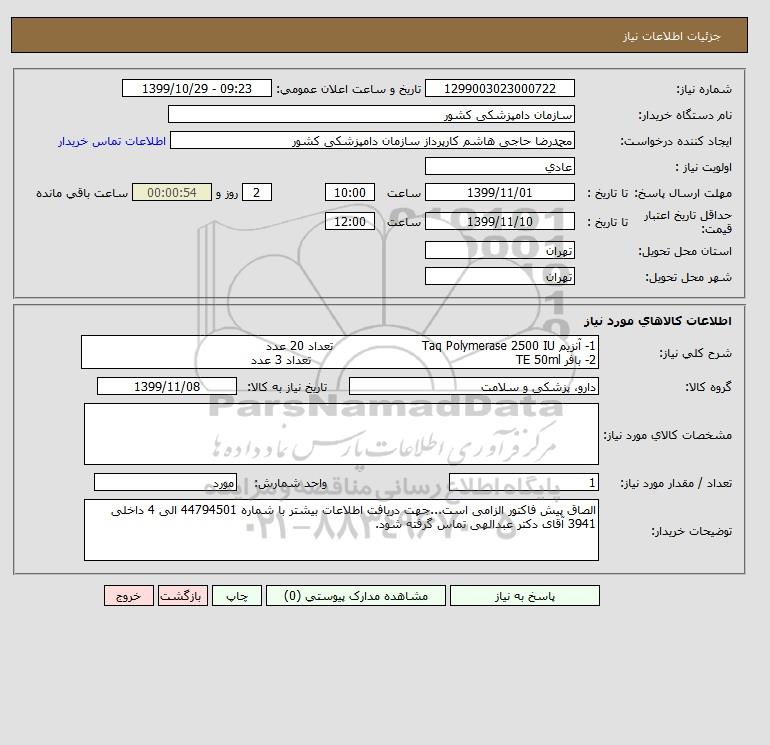Click the بازگشت back button
Image resolution: width=770 pixels, height=745 pixels.
(183, 596)
